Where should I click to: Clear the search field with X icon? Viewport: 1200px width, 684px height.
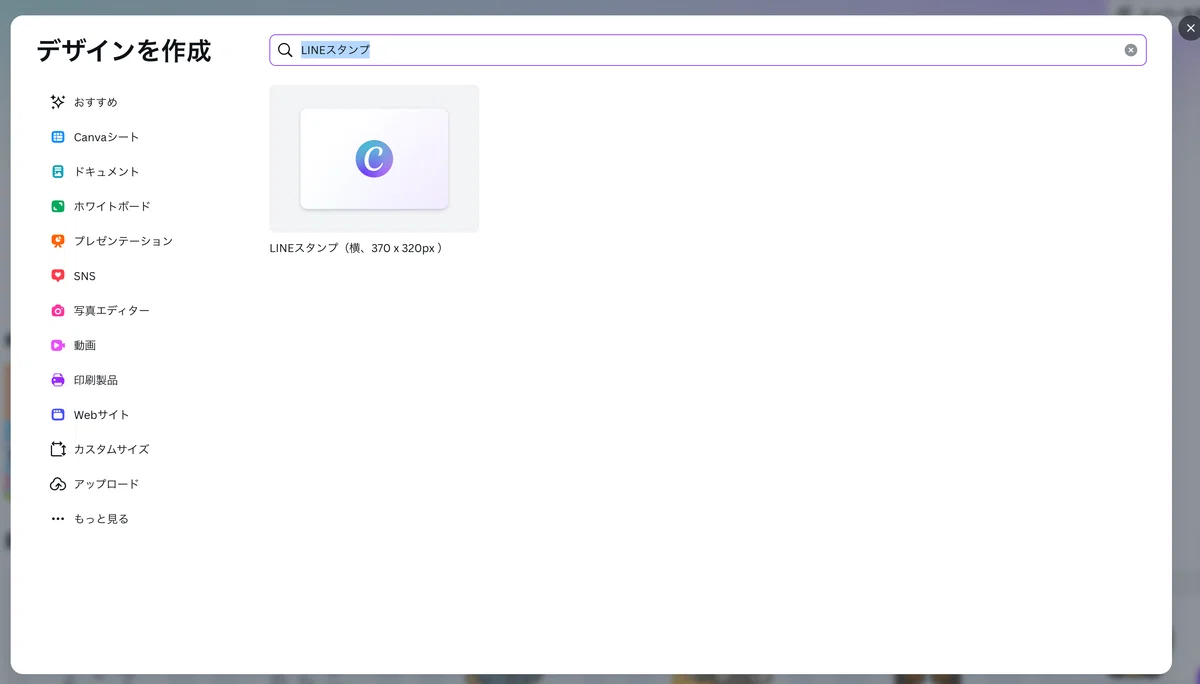1131,50
